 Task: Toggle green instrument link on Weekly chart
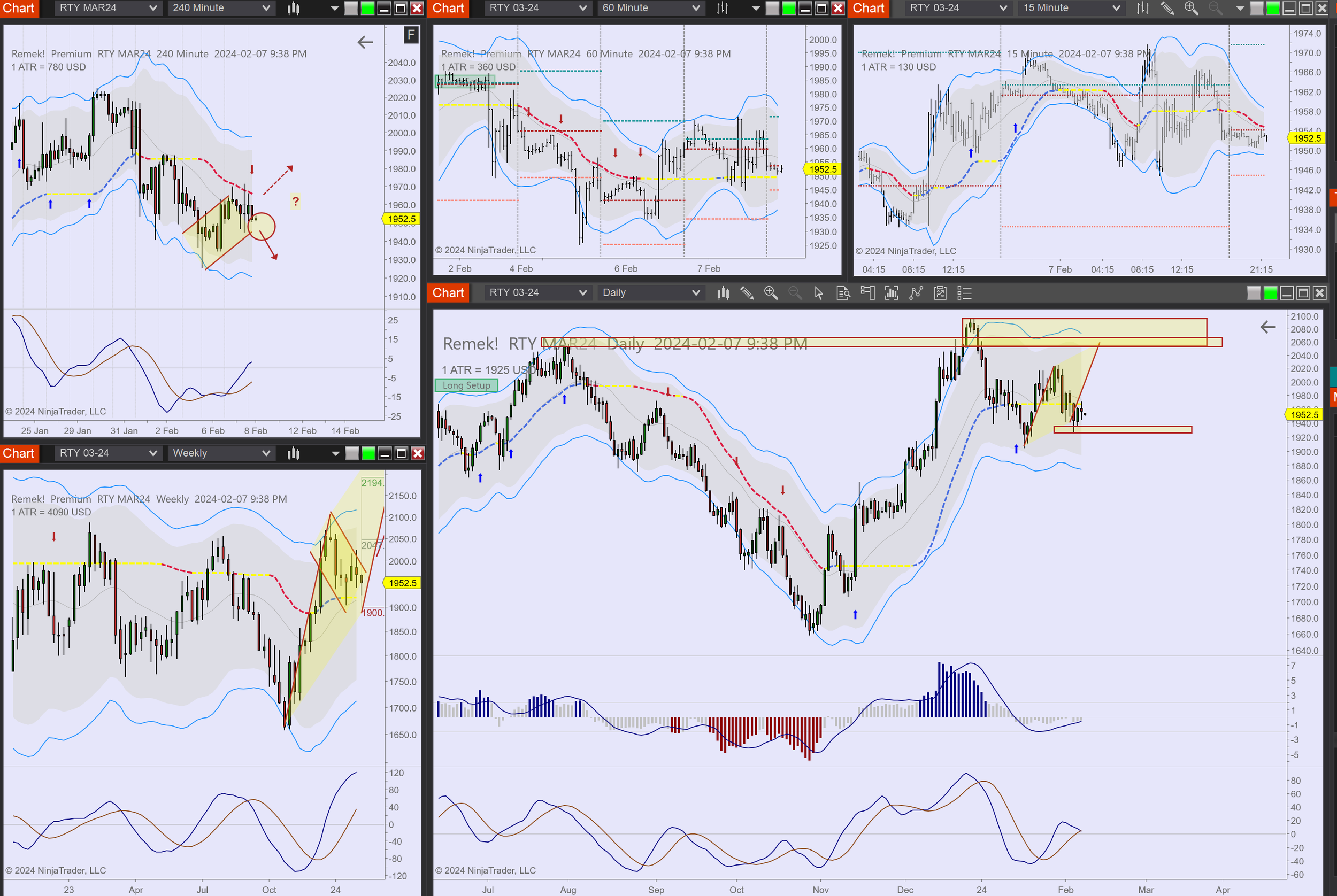tap(368, 454)
